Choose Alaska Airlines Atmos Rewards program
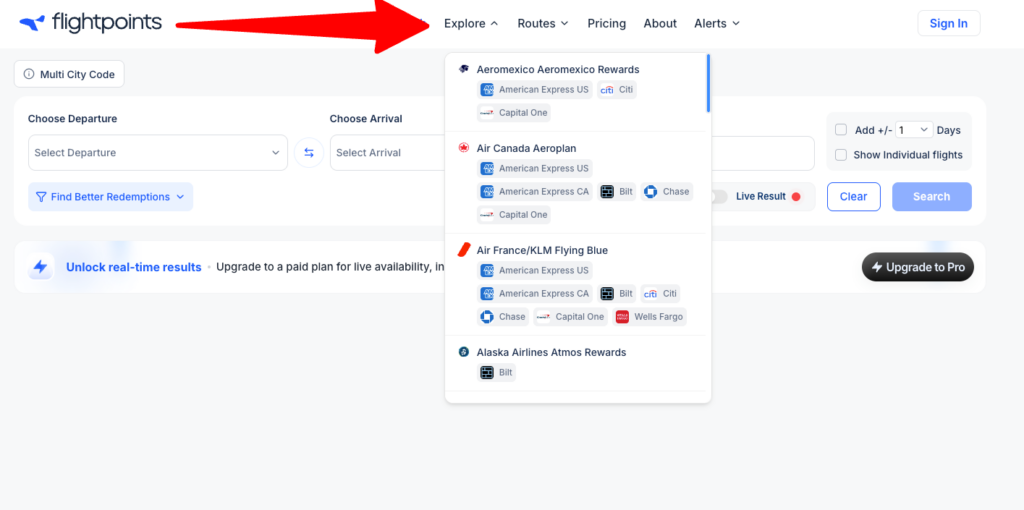 click(551, 352)
